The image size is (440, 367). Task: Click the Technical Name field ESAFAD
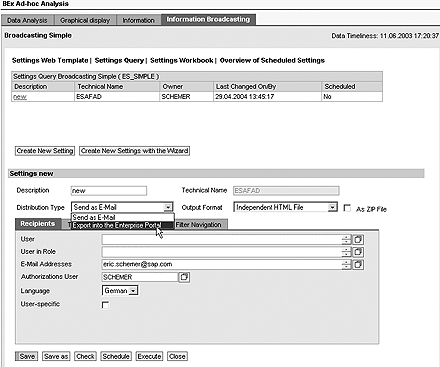[x=286, y=191]
